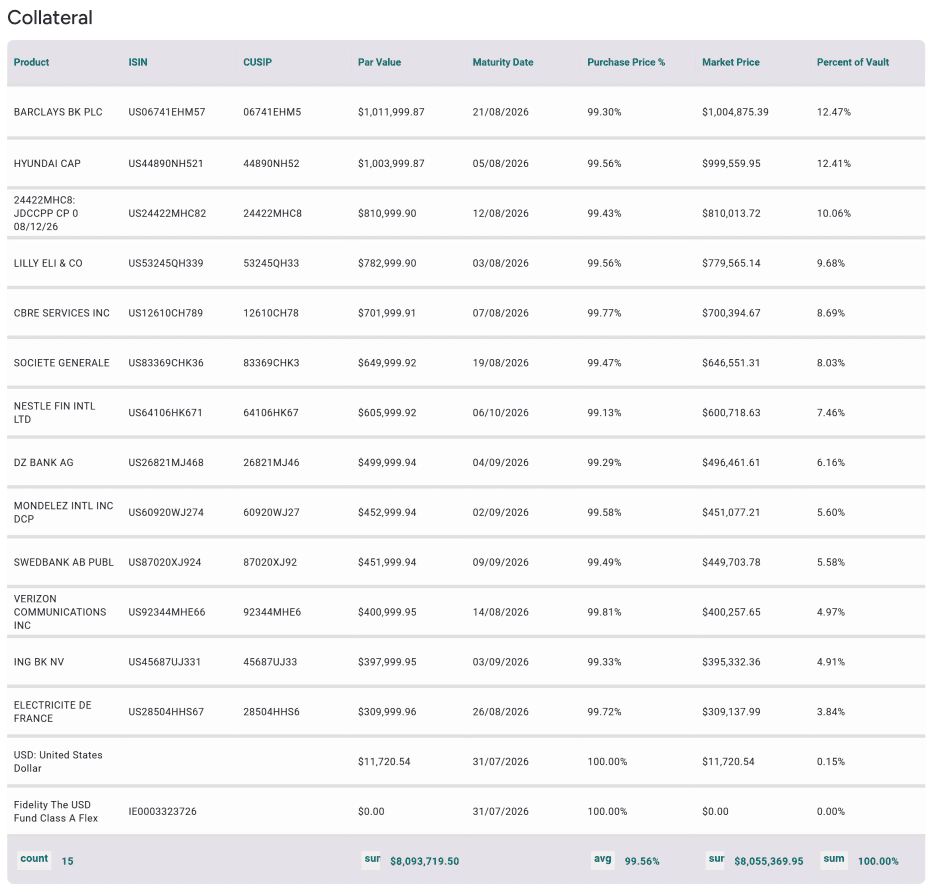The width and height of the screenshot is (938, 892).
Task: Sort by Purchase Price % header
Action: coord(626,62)
